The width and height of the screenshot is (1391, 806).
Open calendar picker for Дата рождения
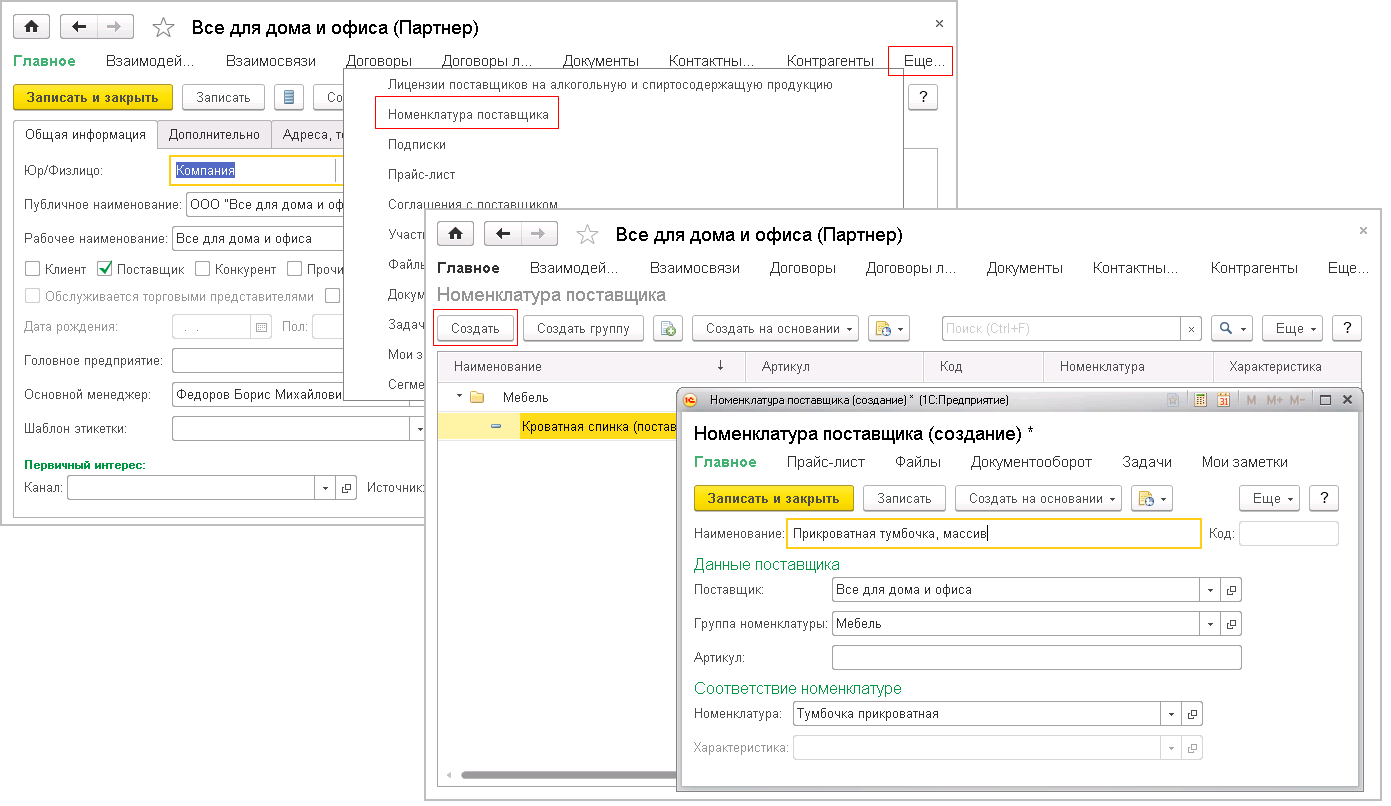tap(261, 327)
